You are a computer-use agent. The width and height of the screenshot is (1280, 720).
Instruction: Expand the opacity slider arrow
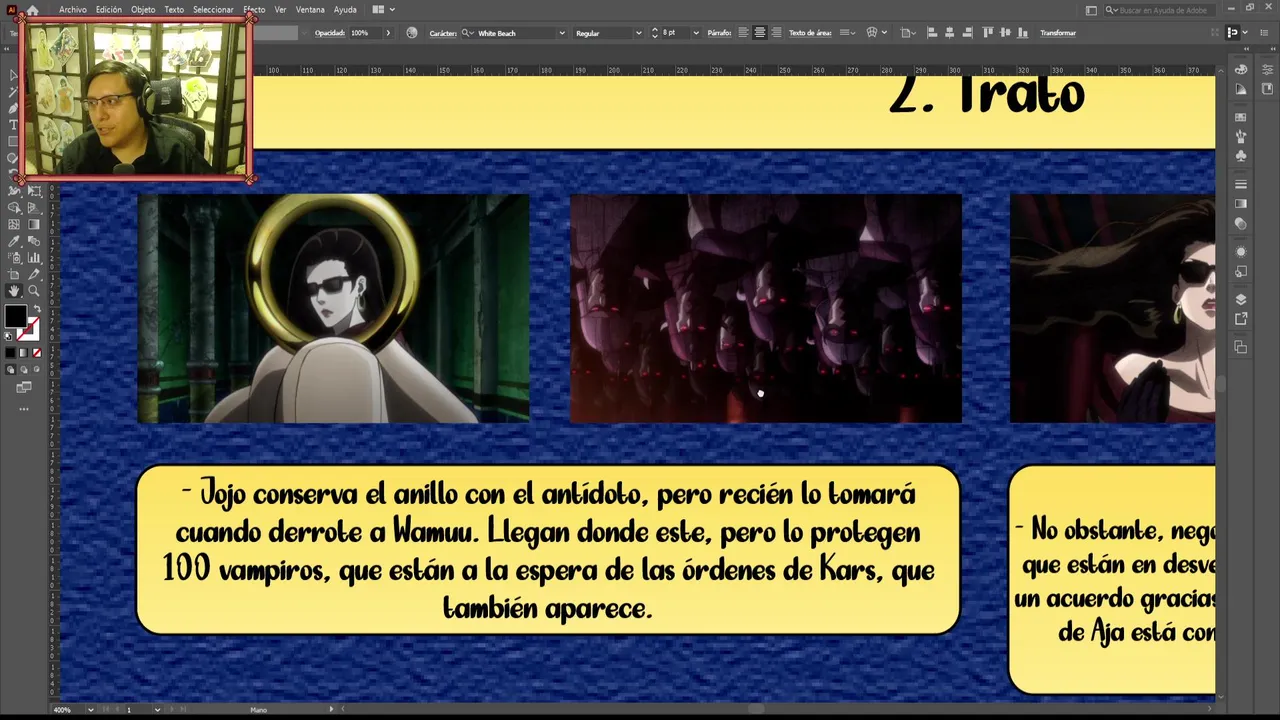(x=388, y=33)
